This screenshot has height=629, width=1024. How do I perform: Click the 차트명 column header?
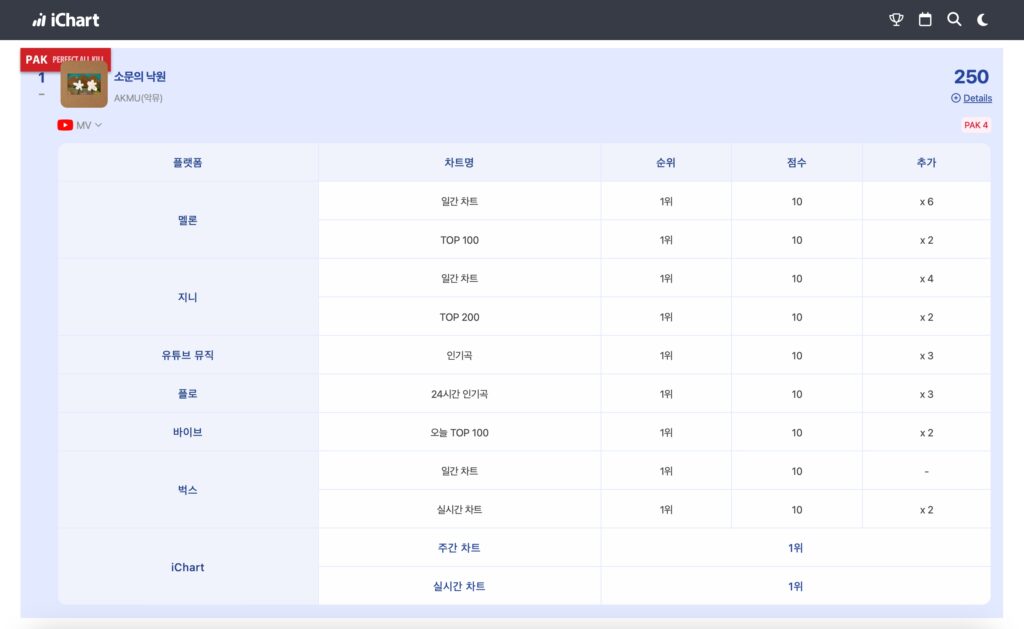click(x=459, y=163)
